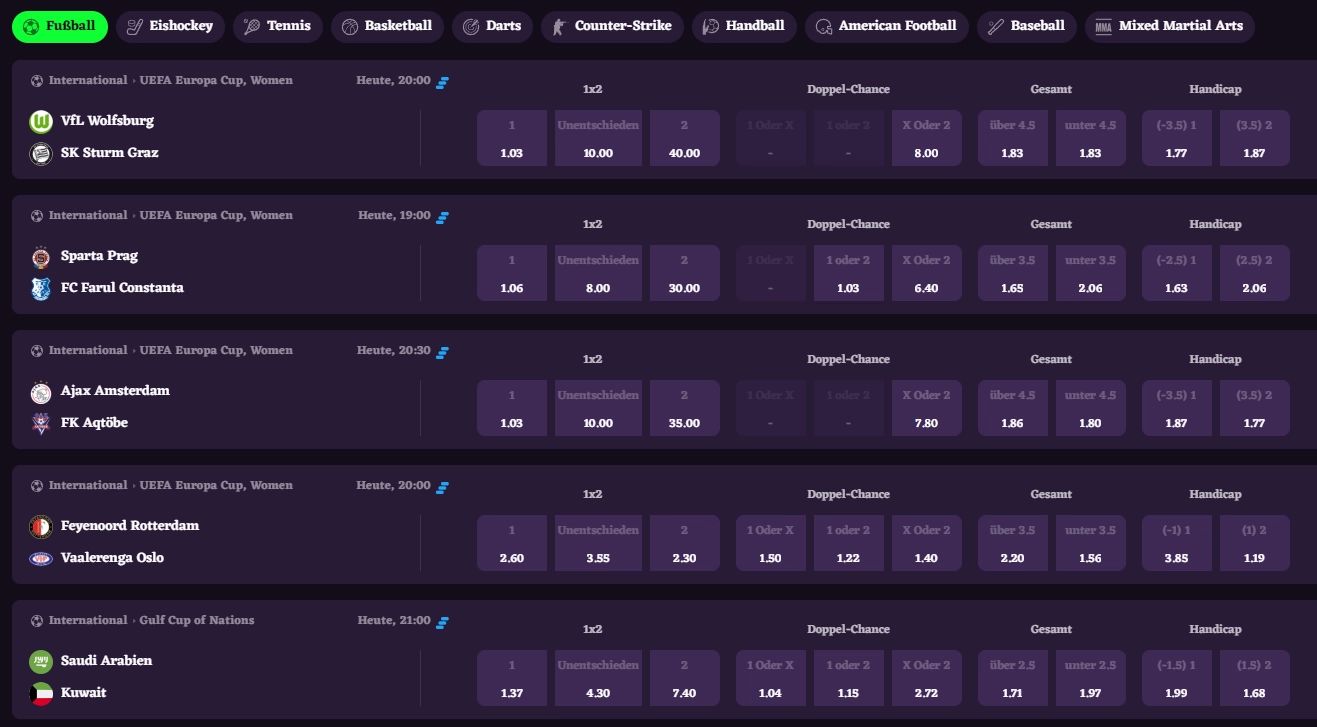Screen dimensions: 1317x727
Task: Select 1 oder 2 at 1.22 for Feyenoord
Action: point(849,543)
